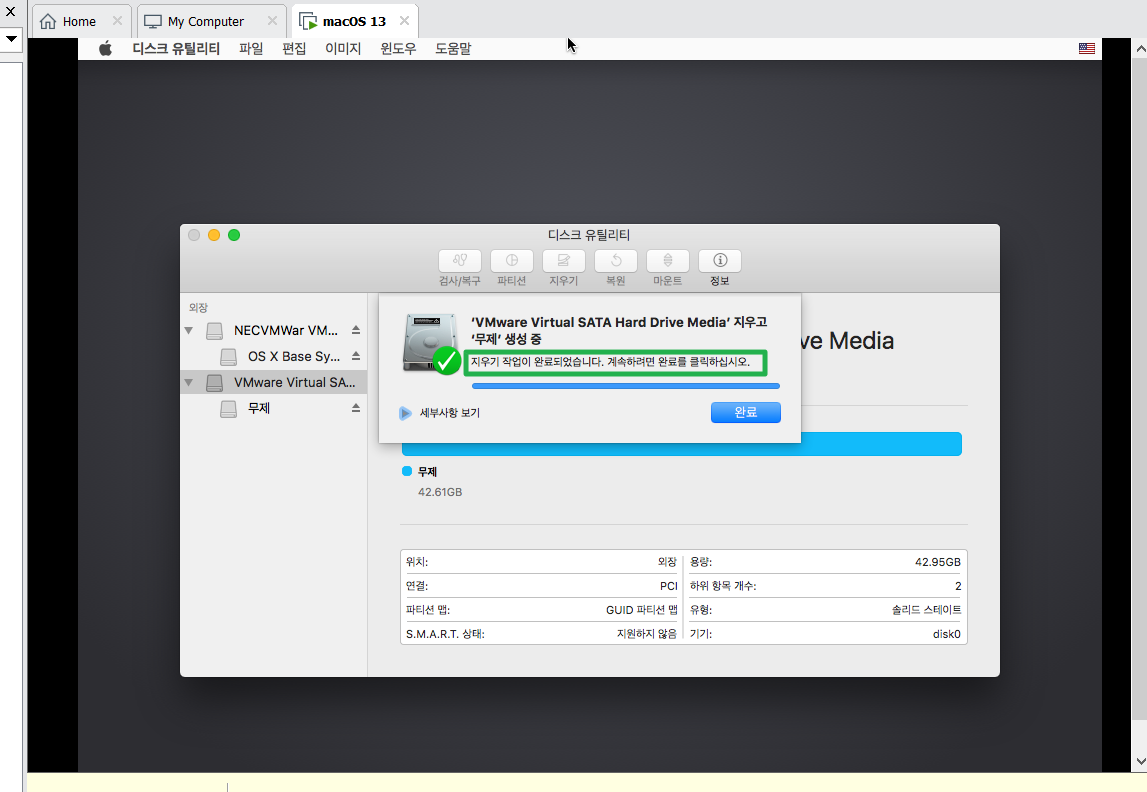The image size is (1147, 792).
Task: Click the 42.95GB capacity value
Action: point(938,562)
